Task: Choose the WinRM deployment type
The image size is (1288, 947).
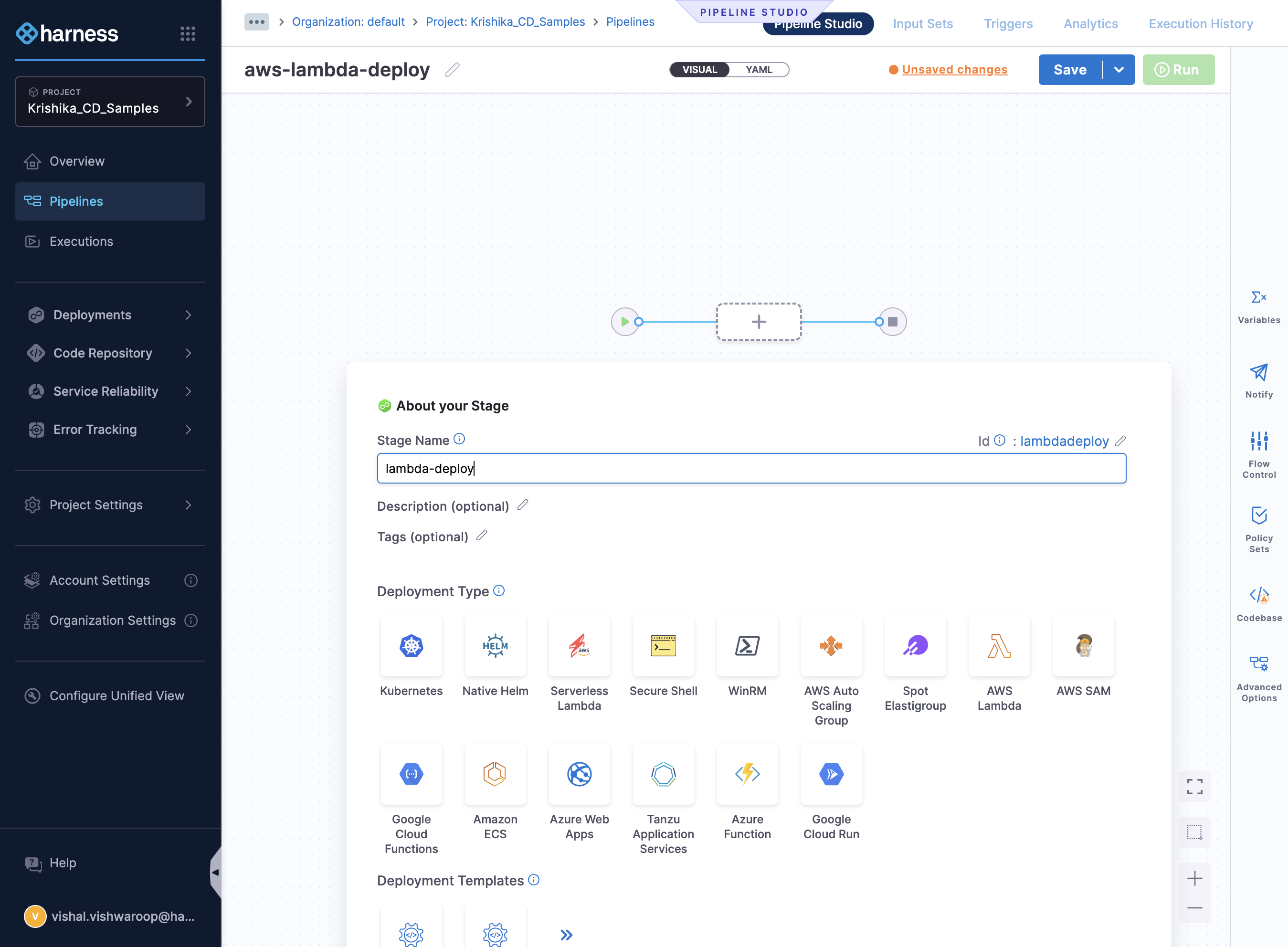Action: pyautogui.click(x=748, y=646)
